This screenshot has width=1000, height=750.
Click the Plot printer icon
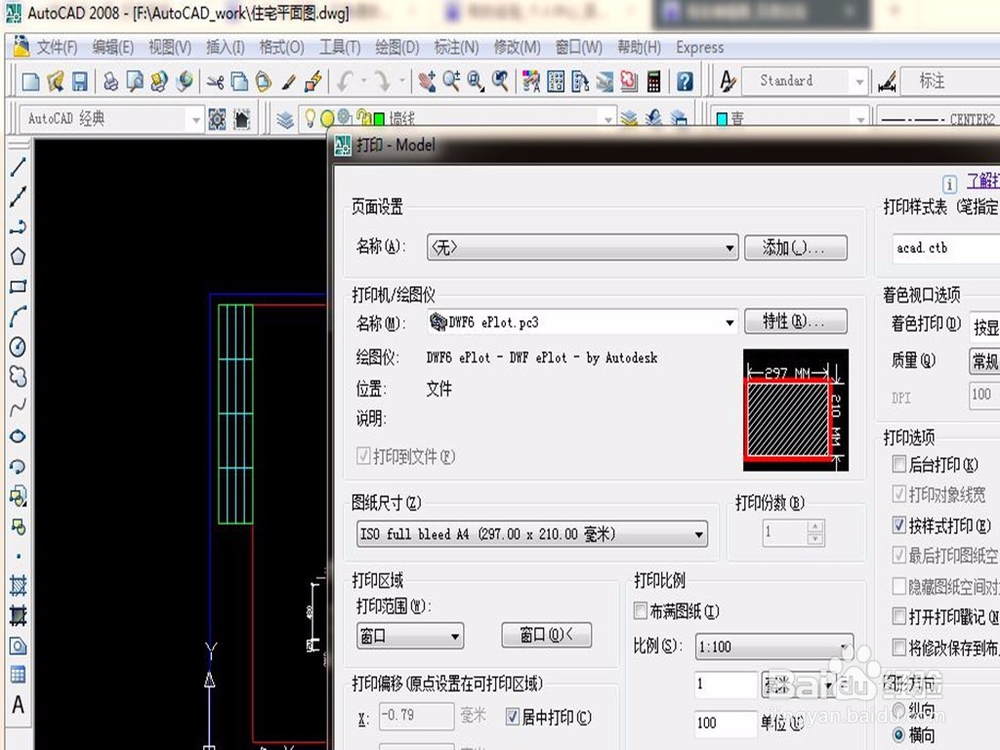pyautogui.click(x=110, y=81)
